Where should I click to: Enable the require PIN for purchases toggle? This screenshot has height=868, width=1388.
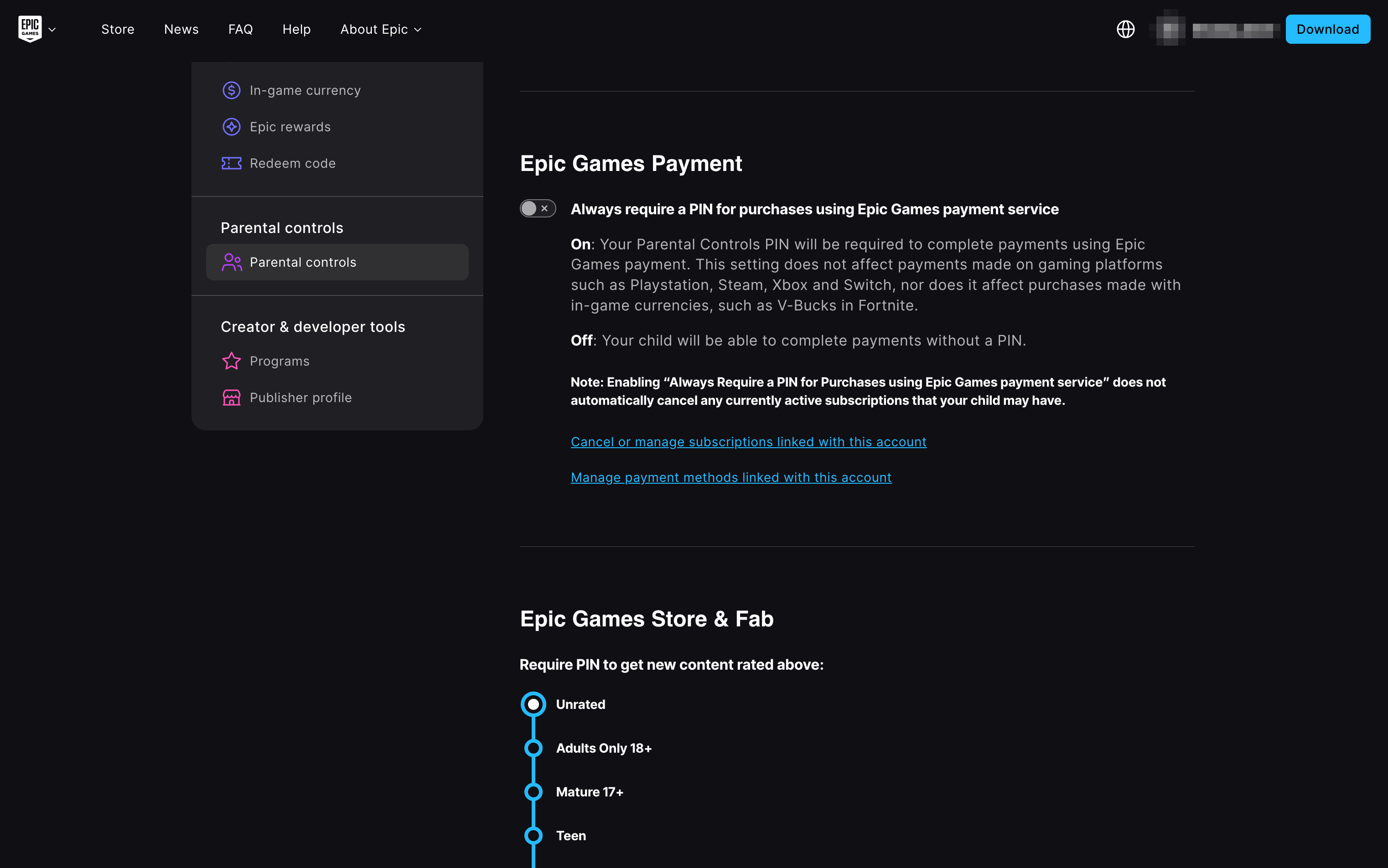538,208
